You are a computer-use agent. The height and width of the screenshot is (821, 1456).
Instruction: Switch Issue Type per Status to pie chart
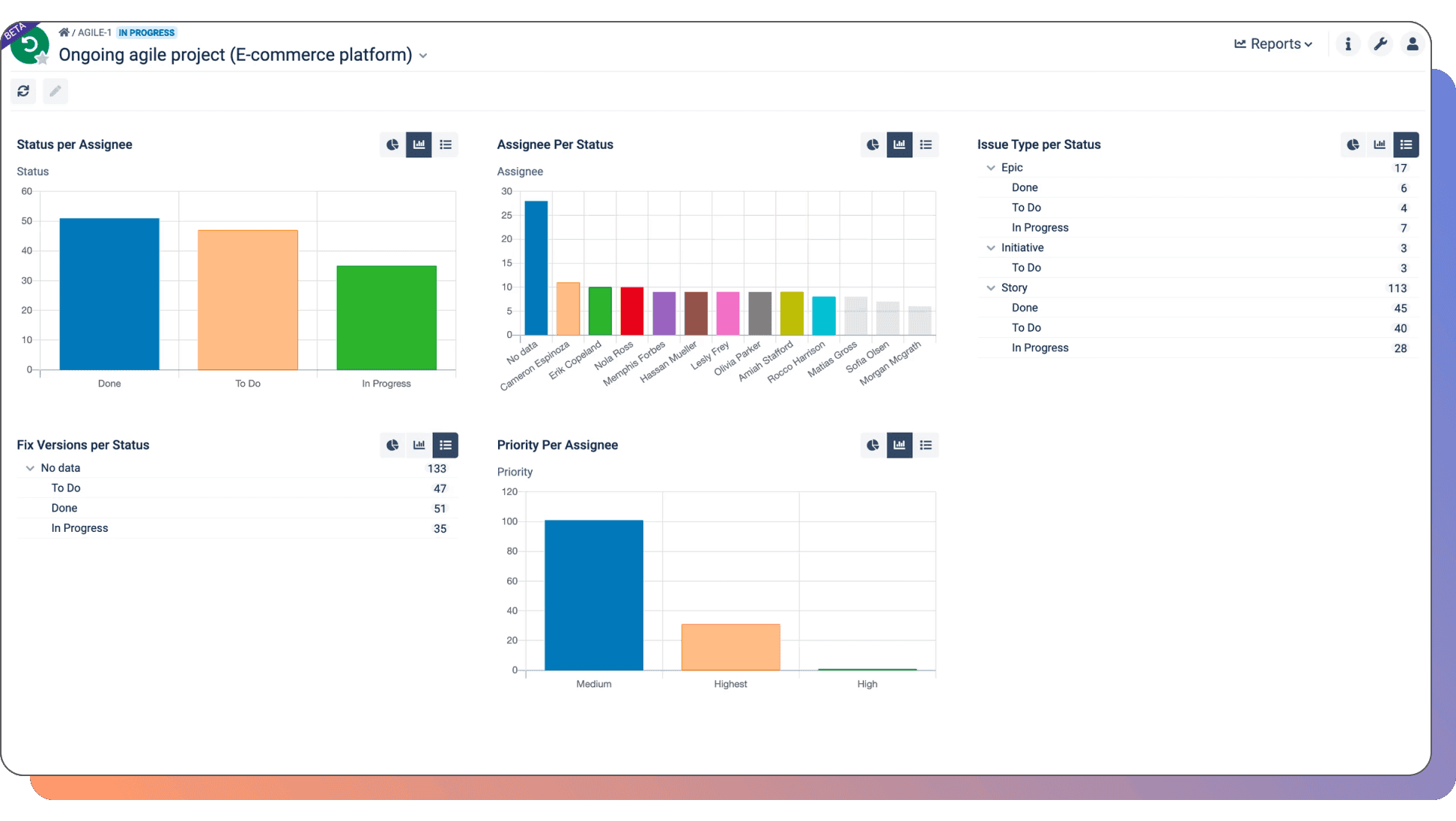1353,145
